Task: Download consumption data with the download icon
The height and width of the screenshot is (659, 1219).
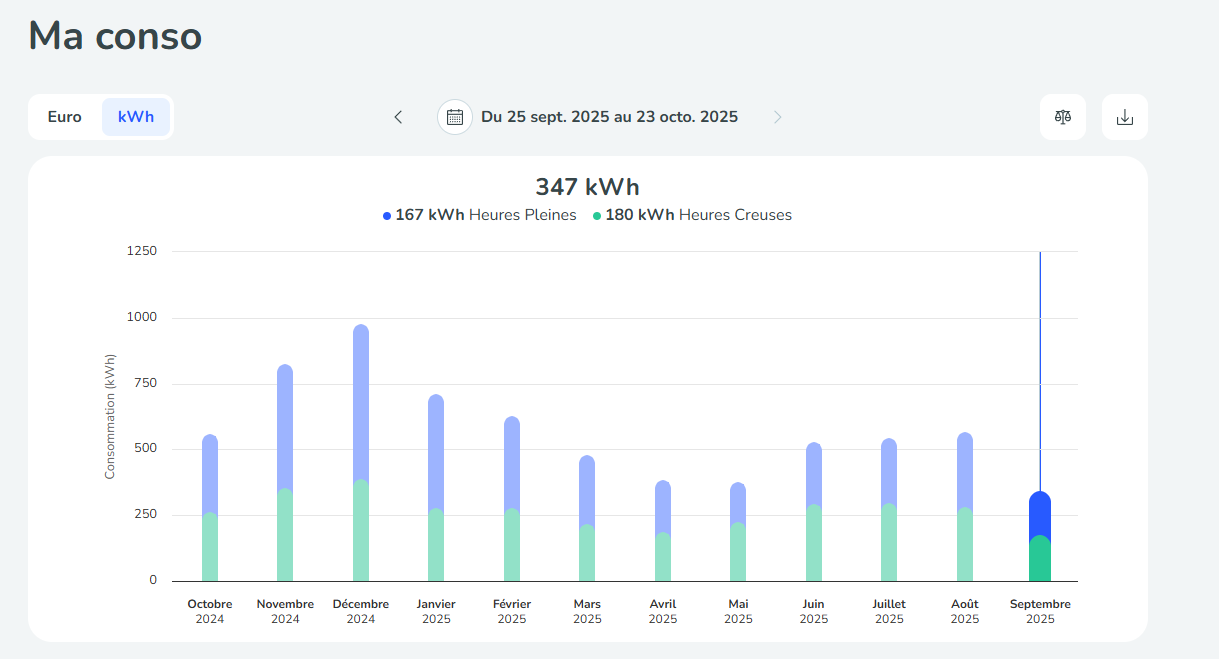Action: (x=1124, y=117)
